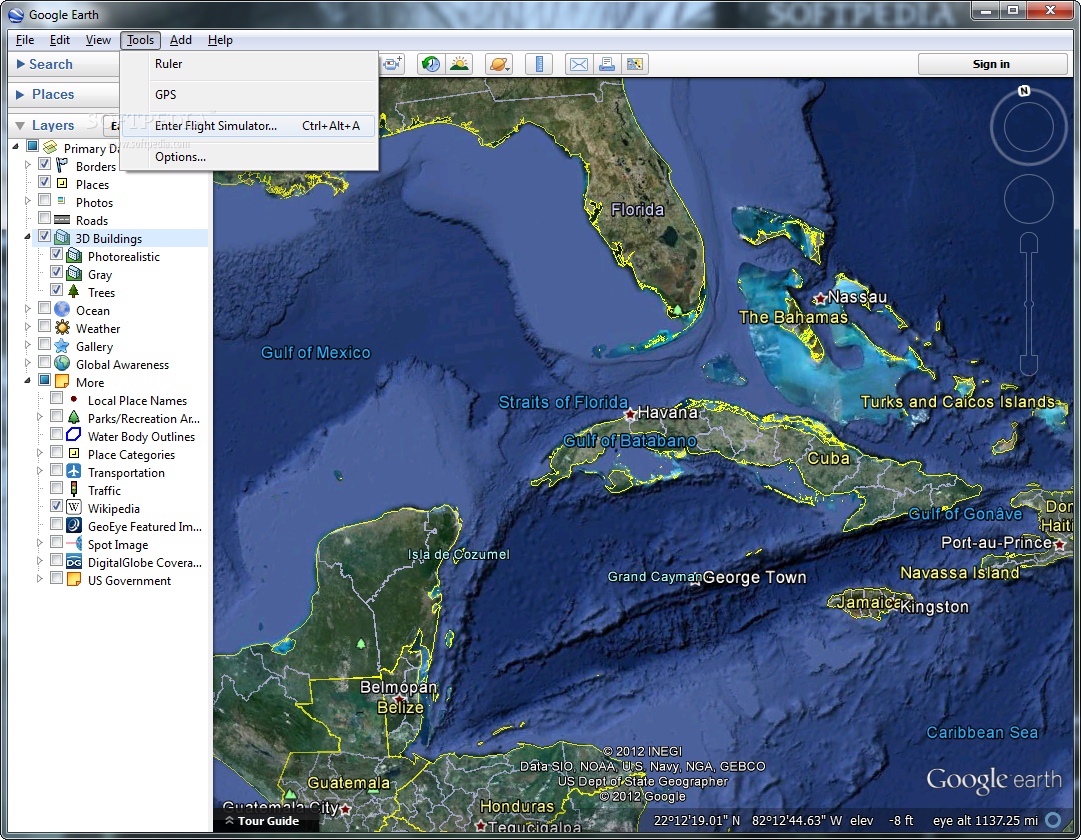Open the Tour Guide panel
Screen dimensions: 1081x840
tap(263, 821)
